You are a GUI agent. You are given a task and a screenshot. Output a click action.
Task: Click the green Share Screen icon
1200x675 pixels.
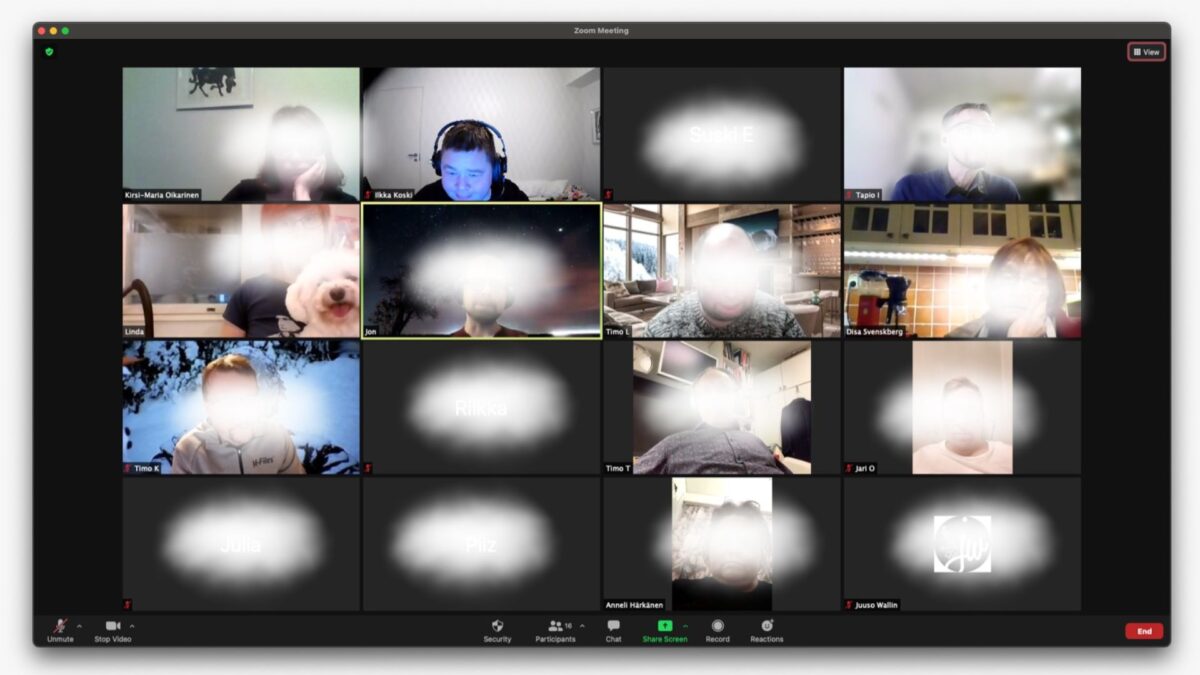coord(664,626)
